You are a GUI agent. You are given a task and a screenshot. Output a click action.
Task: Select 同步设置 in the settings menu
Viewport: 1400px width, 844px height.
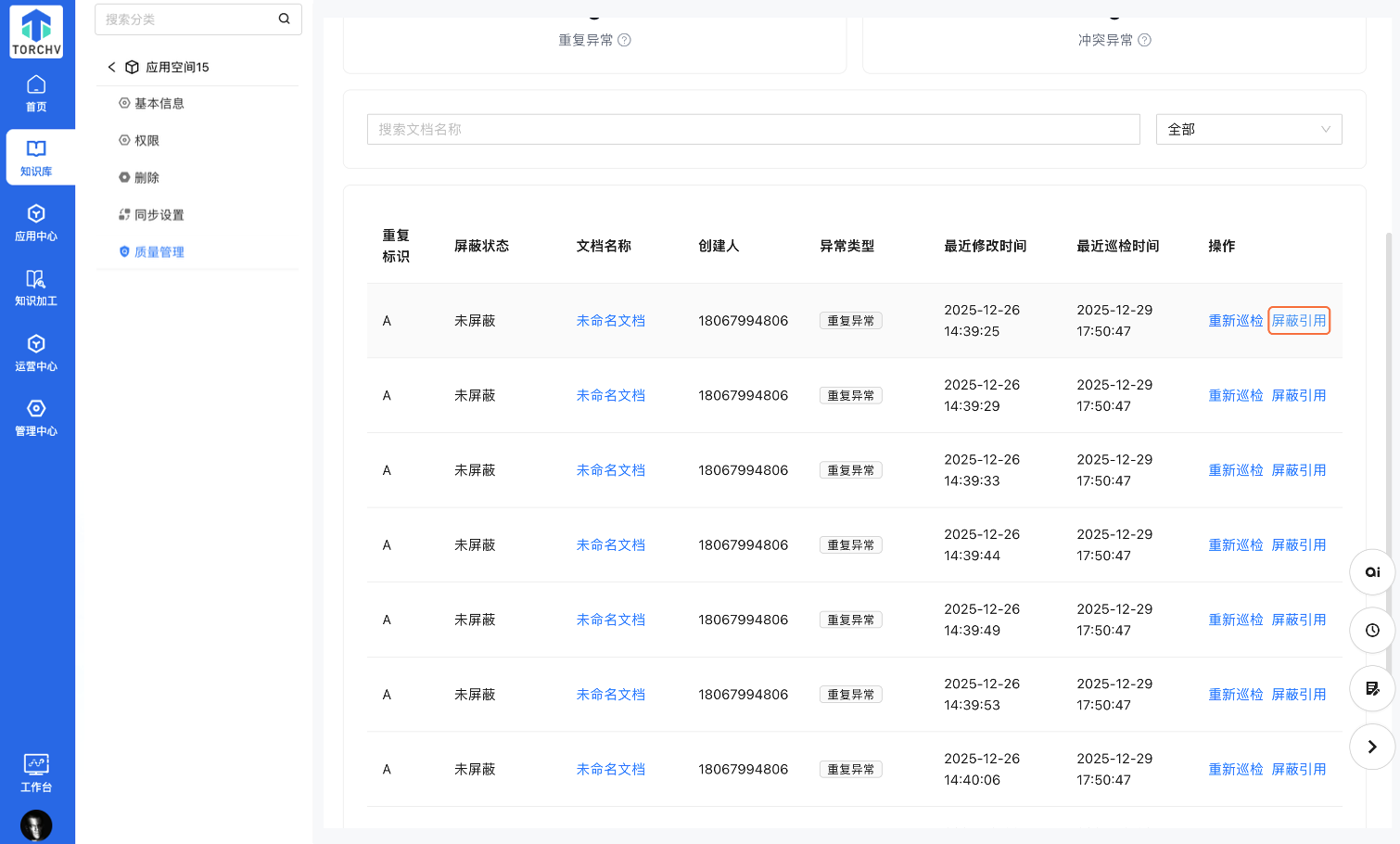point(159,215)
